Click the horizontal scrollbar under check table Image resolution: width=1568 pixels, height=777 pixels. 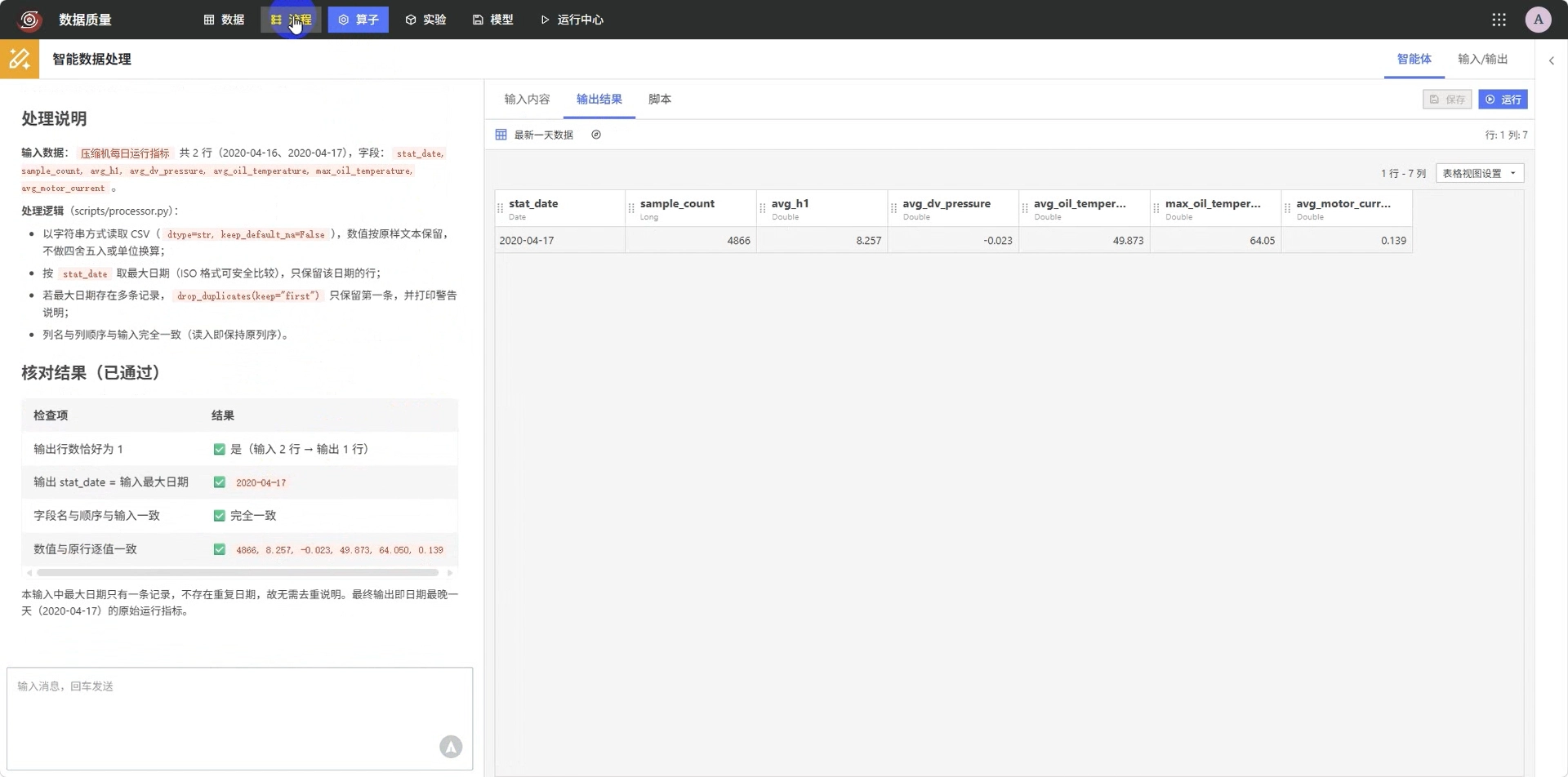(x=238, y=573)
